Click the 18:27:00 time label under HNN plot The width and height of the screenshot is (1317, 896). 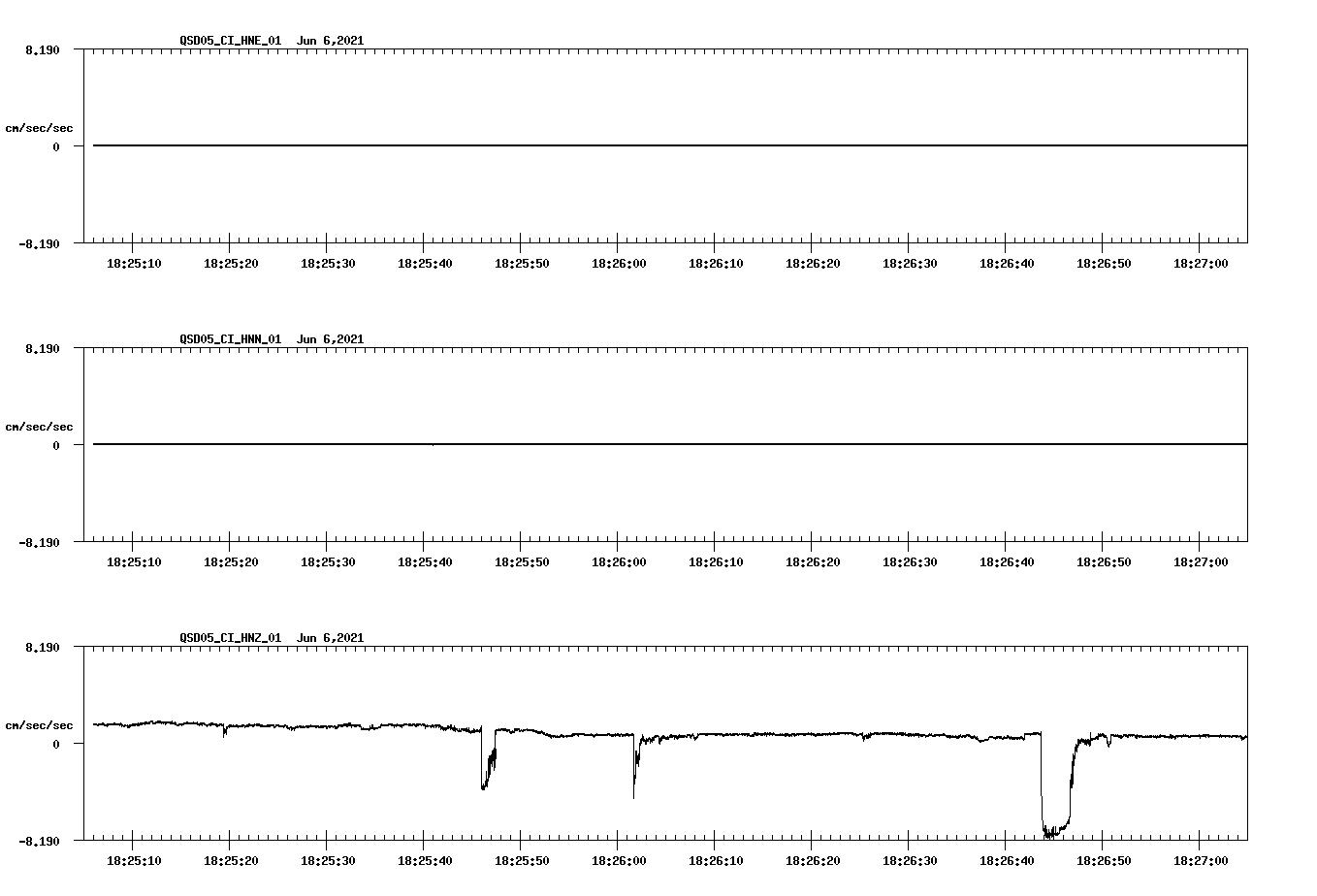[x=1201, y=561]
